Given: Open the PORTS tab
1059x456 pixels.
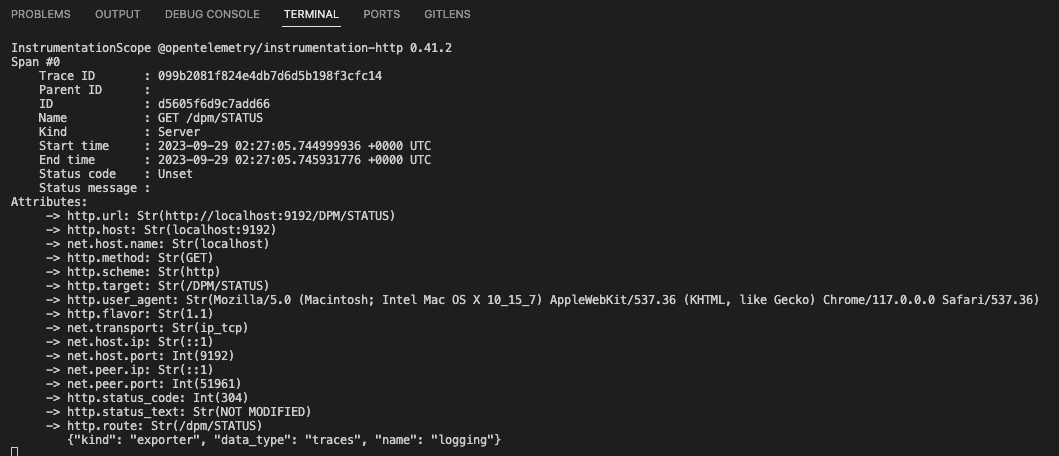Looking at the screenshot, I should (382, 14).
